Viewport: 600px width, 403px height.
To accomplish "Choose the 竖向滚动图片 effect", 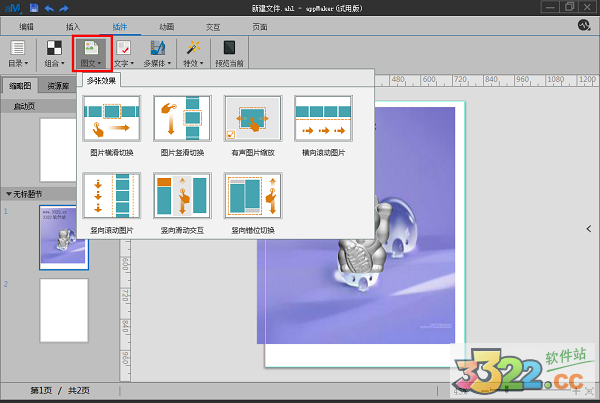I will click(x=111, y=197).
